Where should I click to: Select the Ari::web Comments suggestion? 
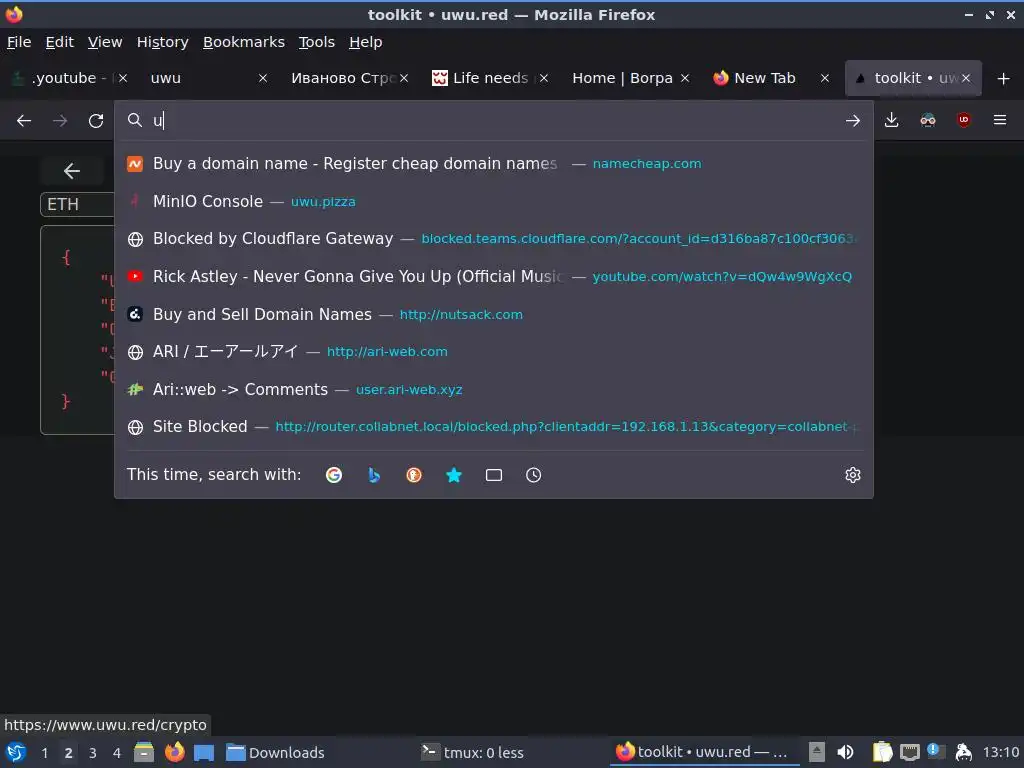pyautogui.click(x=494, y=390)
